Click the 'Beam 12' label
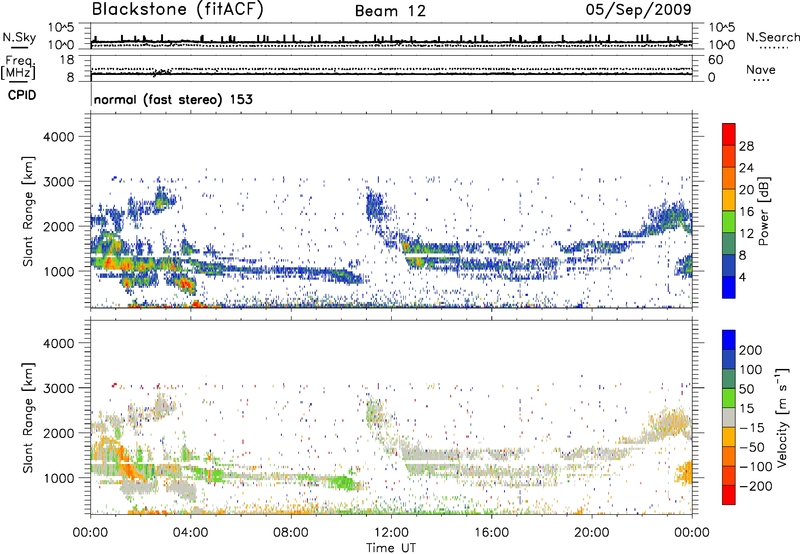800x554 pixels. (390, 11)
